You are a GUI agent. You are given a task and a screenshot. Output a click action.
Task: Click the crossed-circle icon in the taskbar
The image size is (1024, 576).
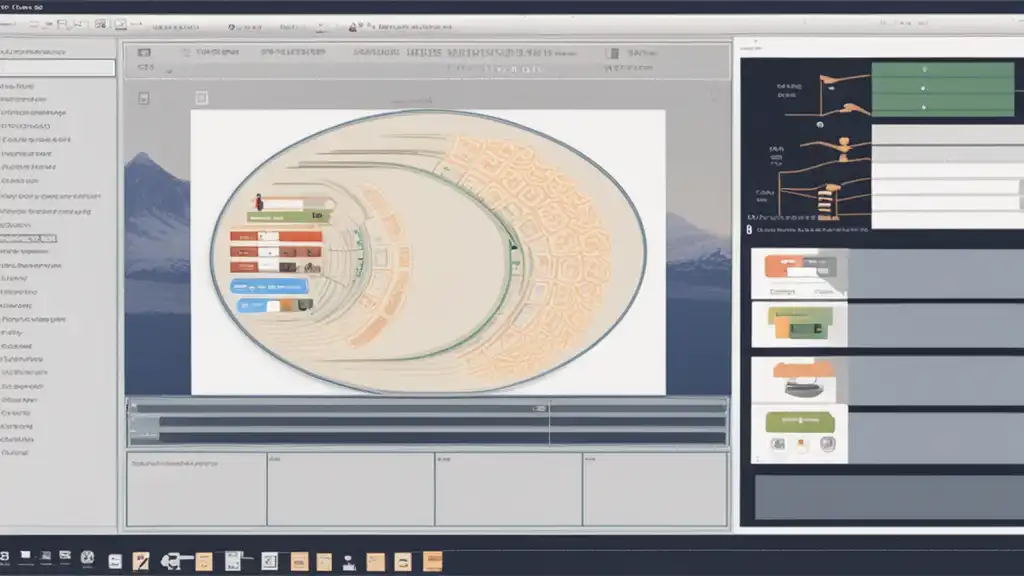(88, 558)
